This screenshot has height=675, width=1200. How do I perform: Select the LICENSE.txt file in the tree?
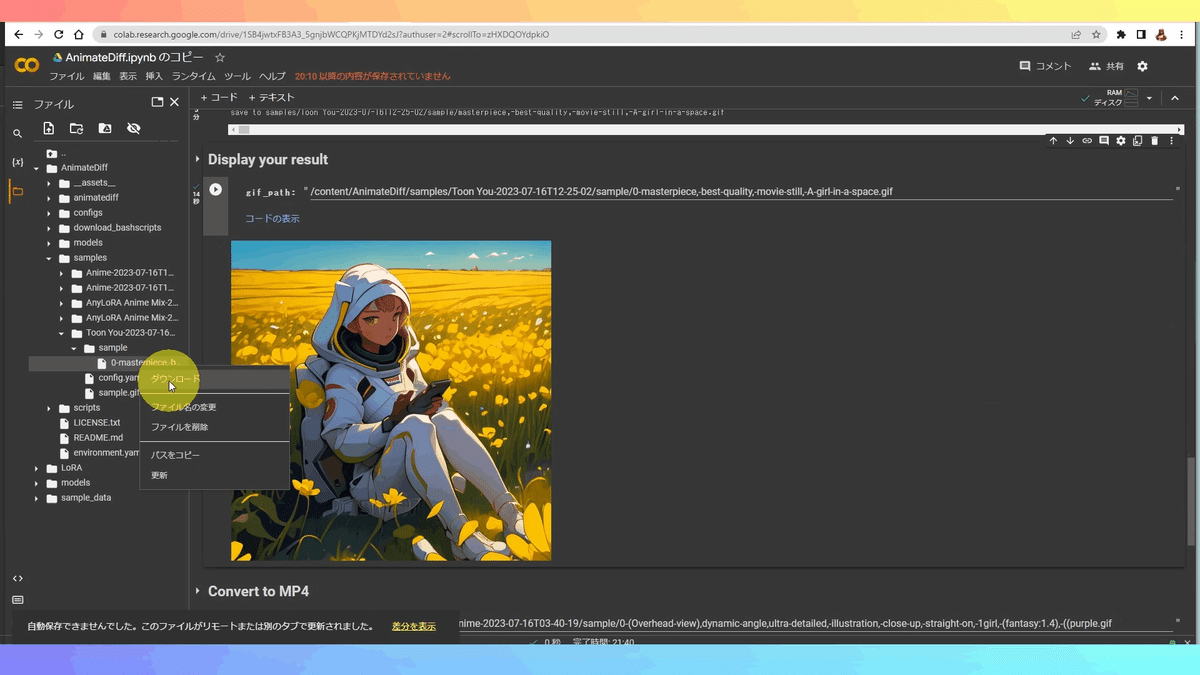[96, 423]
